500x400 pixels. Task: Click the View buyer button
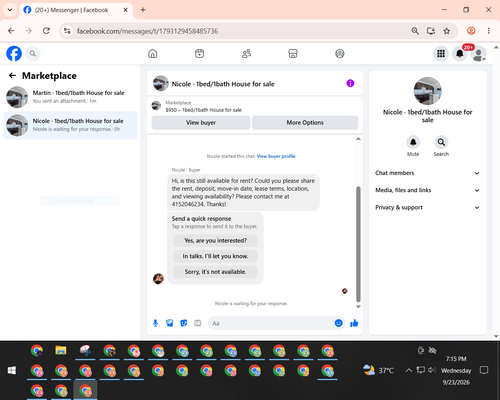point(201,122)
